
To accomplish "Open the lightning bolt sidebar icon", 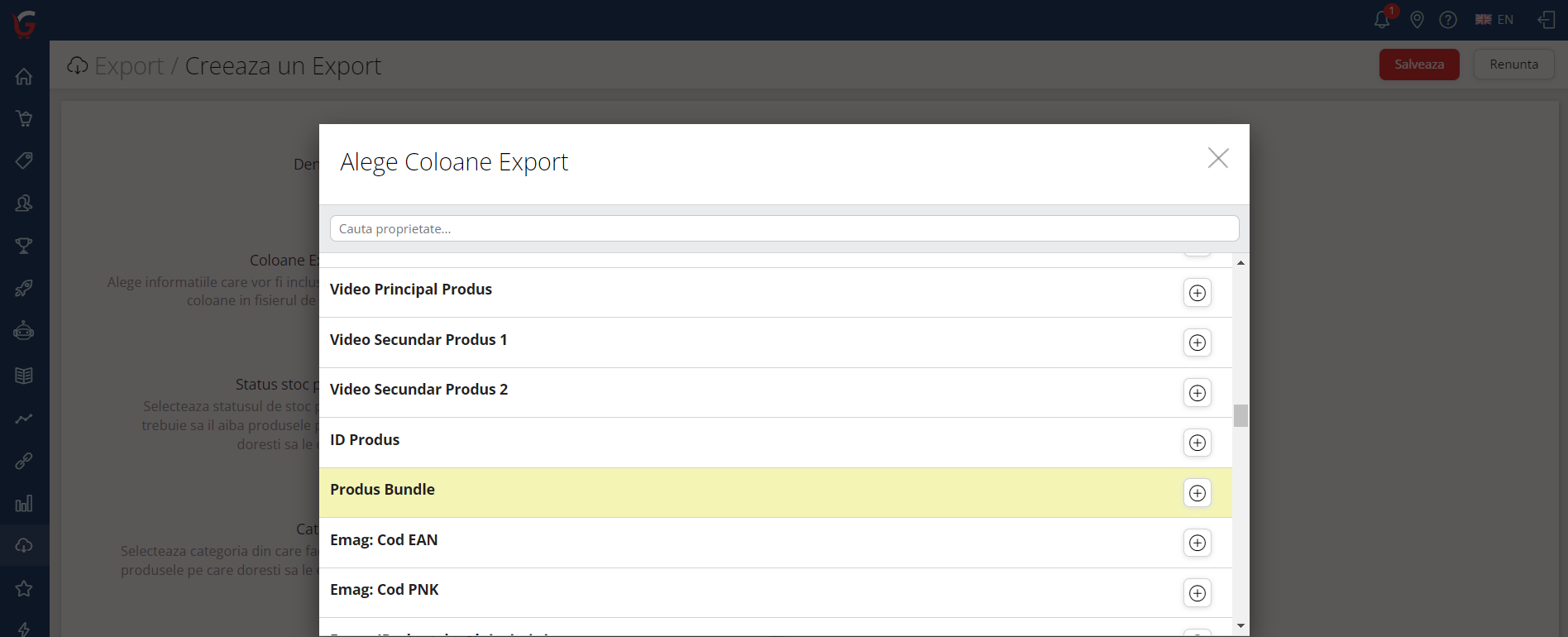I will 24,629.
